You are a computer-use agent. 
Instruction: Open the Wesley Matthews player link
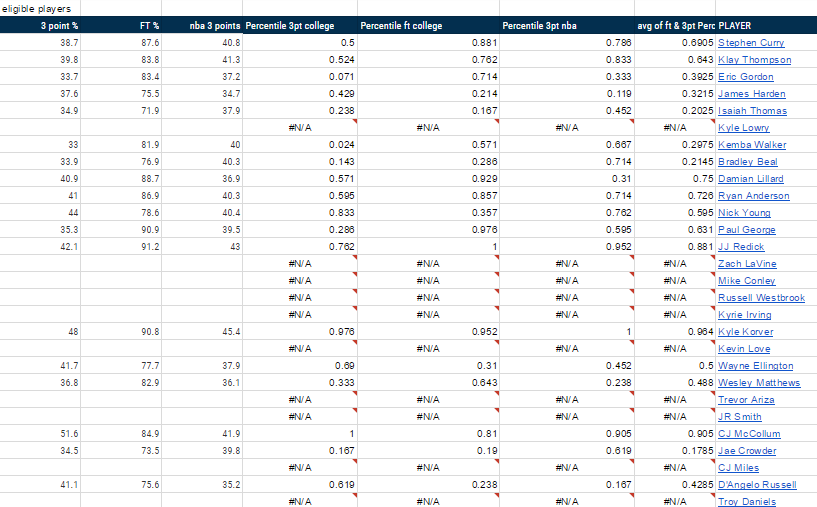coord(759,383)
